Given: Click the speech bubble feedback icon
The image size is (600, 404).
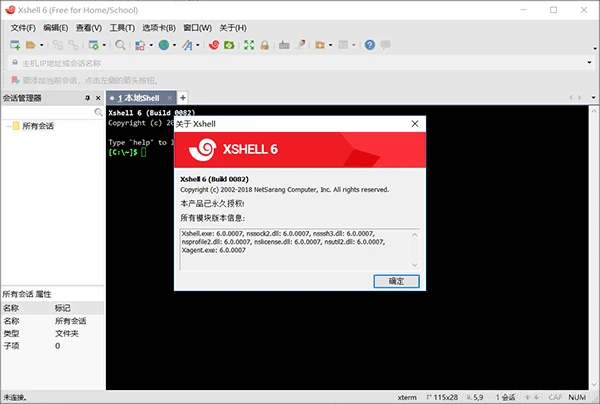Looking at the screenshot, I should (385, 45).
